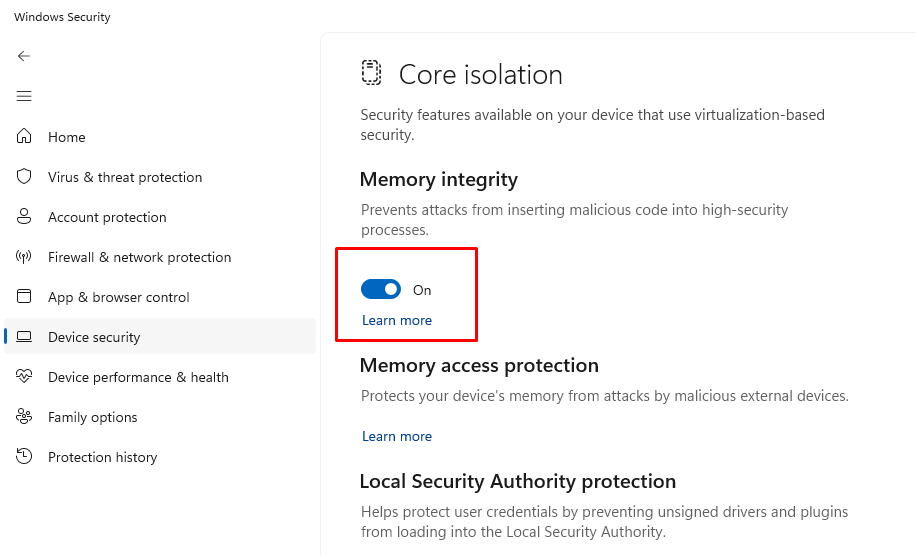Viewport: 916px width, 556px height.
Task: Click the Memory access protection heading
Action: pos(479,366)
